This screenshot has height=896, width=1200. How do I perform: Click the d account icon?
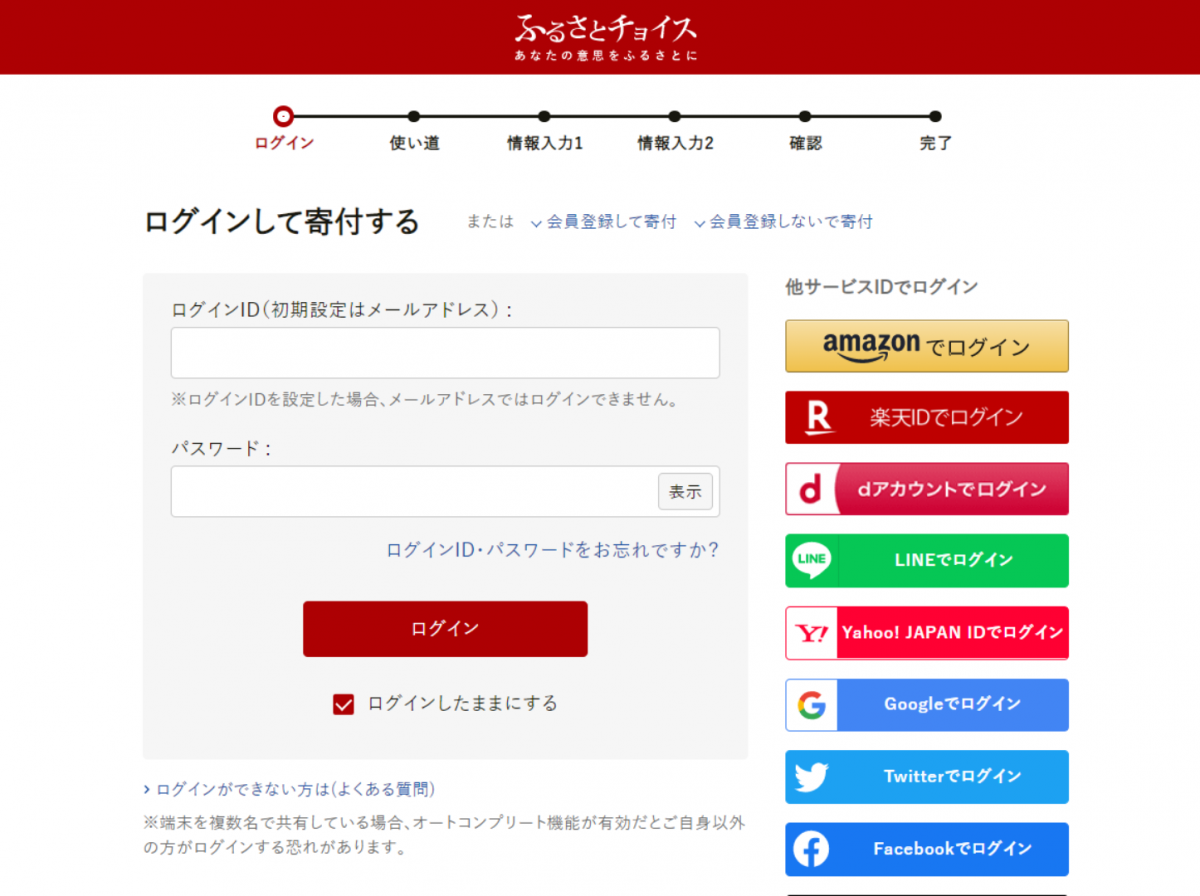pos(811,489)
